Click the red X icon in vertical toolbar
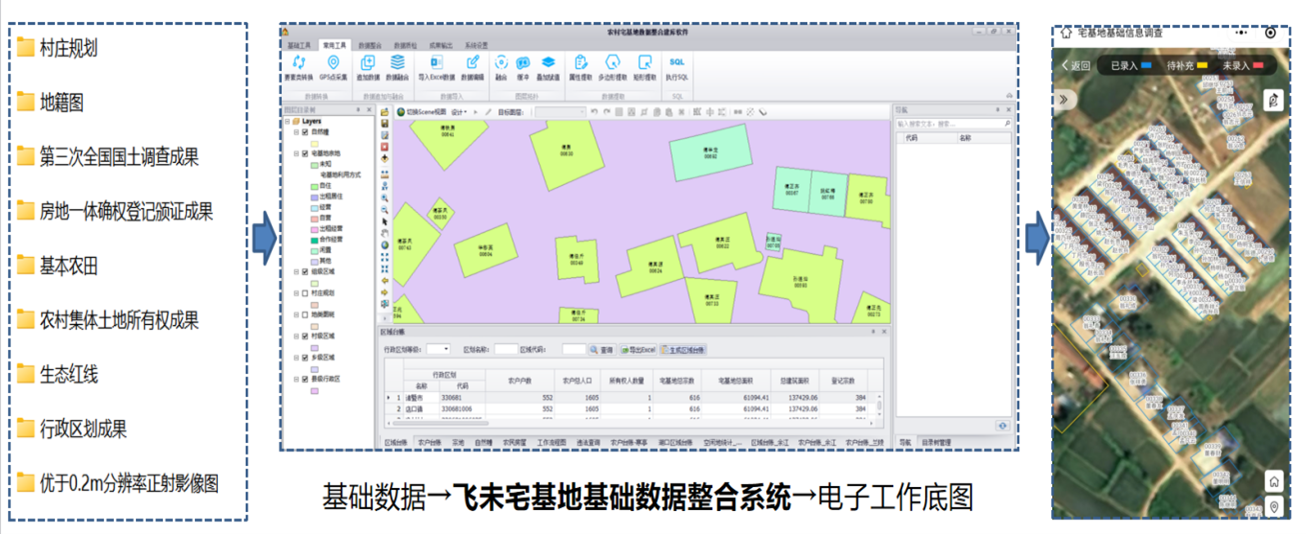Screen dimensions: 1306x534 point(385,147)
